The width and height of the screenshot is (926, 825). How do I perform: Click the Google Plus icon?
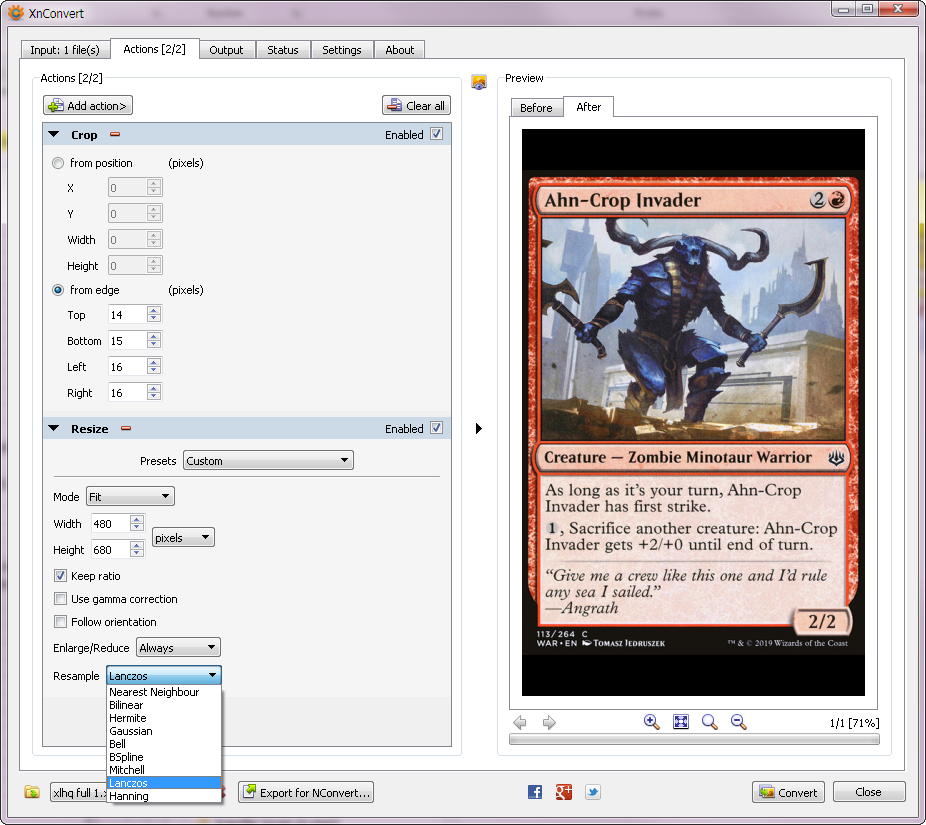point(564,792)
